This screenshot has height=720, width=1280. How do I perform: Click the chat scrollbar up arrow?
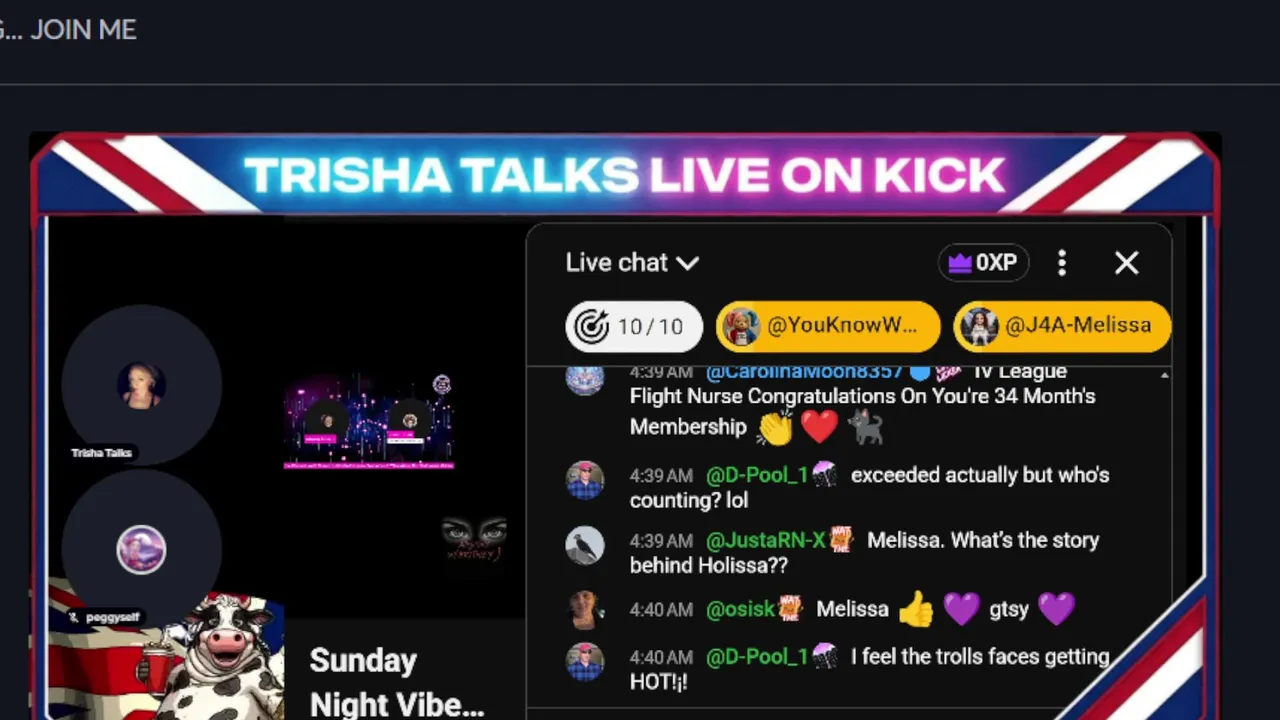[x=1164, y=375]
